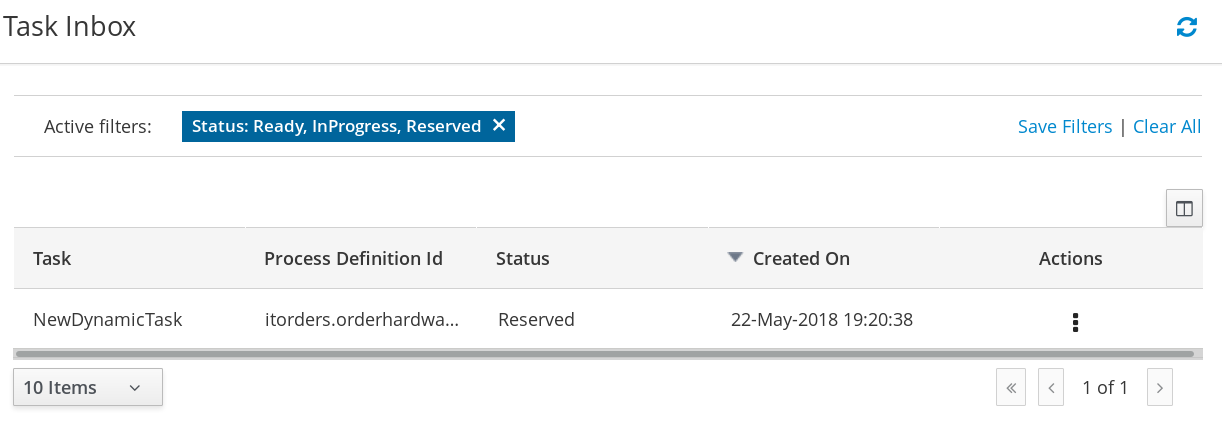Select the Status: Ready, InProgress, Reserved filter chip
The image size is (1222, 439).
click(336, 126)
